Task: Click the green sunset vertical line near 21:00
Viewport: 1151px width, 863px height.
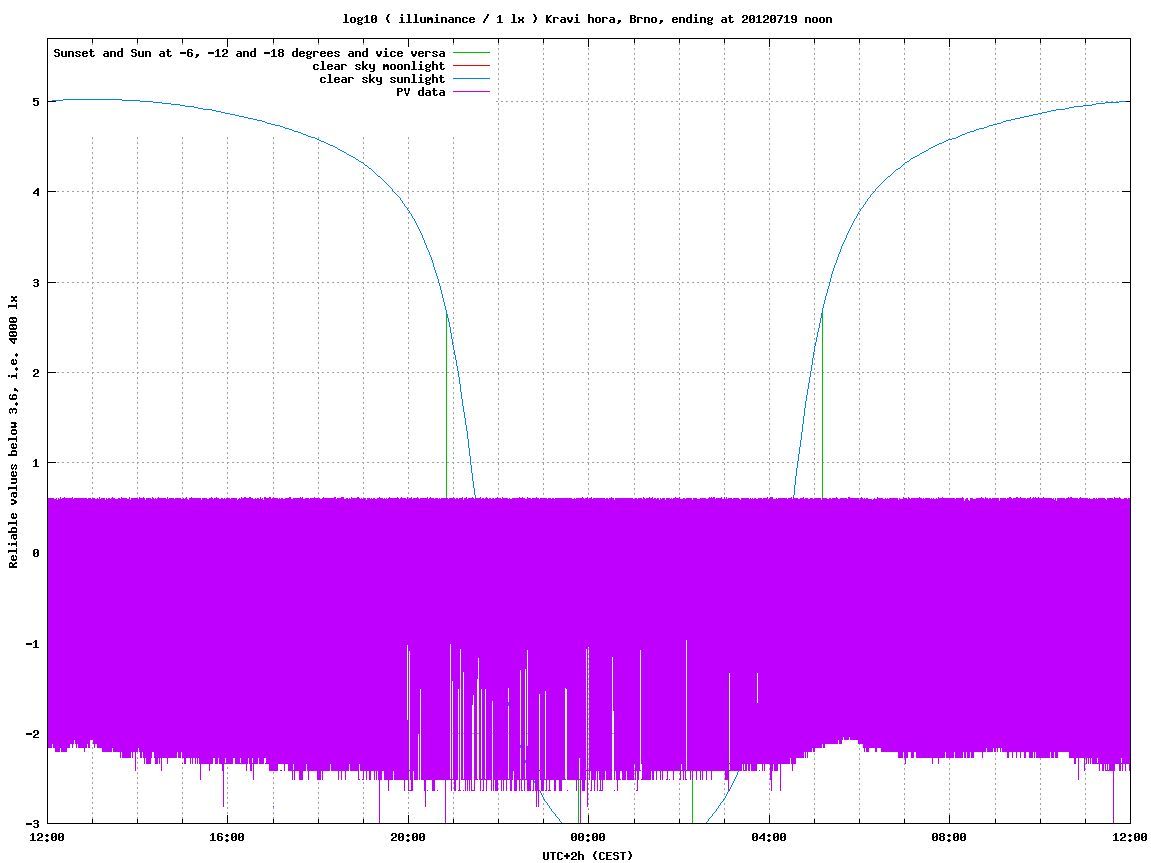Action: point(446,407)
